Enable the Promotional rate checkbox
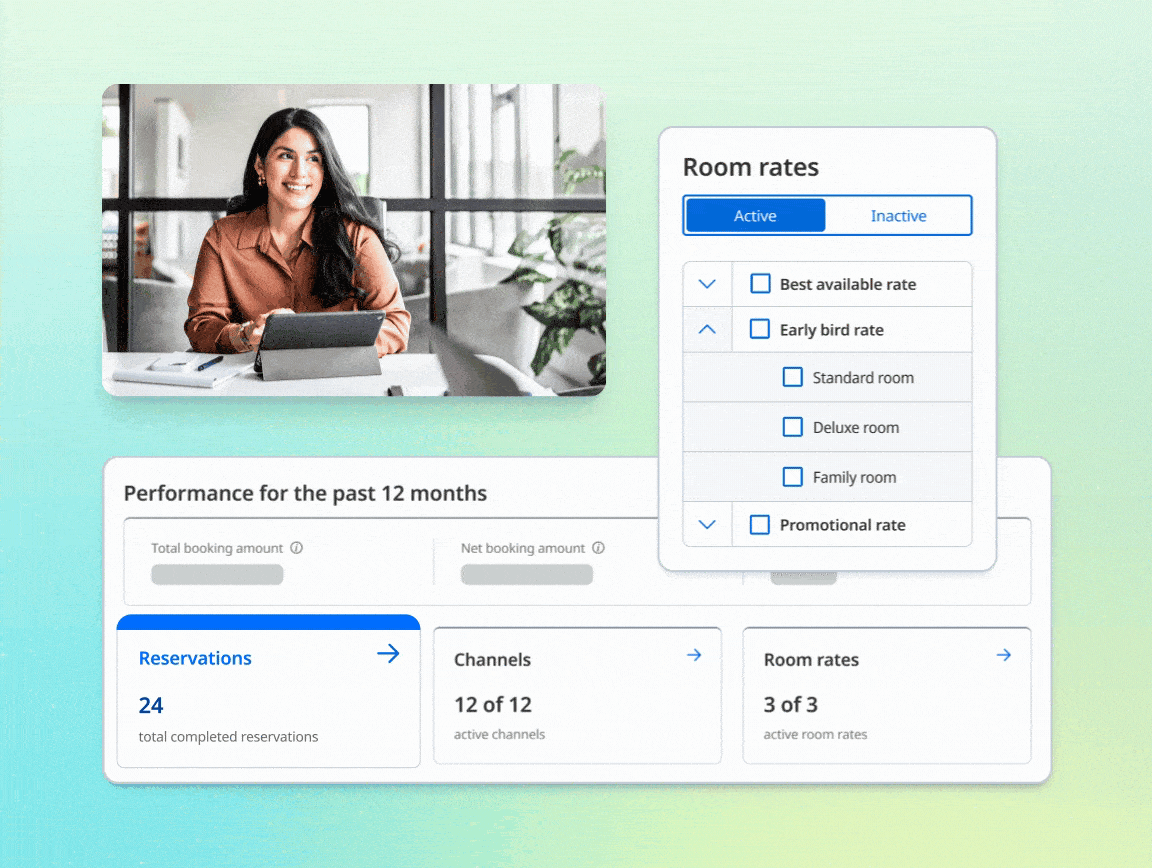Screen dimensions: 1152x868 760,525
